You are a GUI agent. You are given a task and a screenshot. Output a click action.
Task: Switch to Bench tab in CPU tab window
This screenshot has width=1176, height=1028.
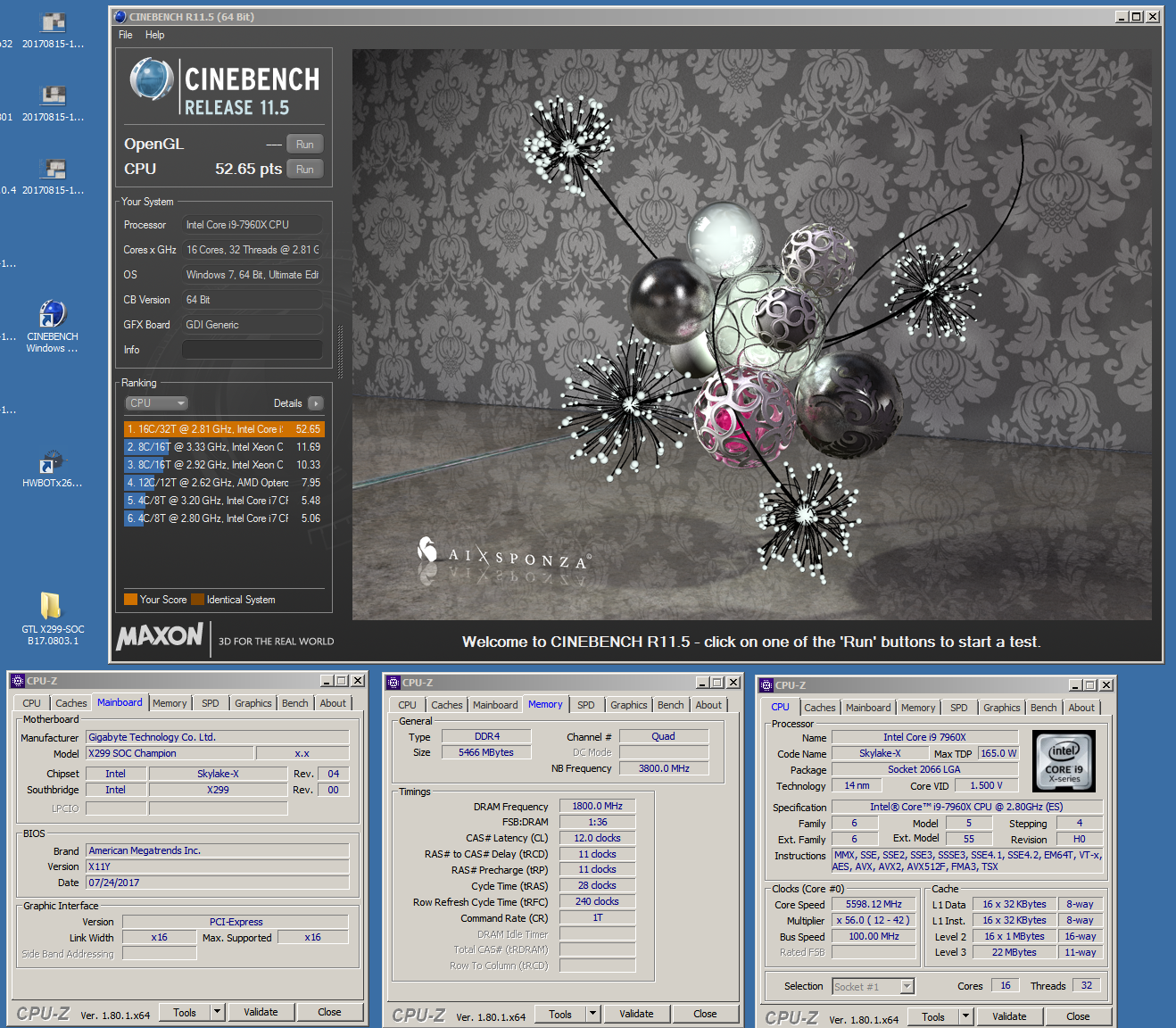(x=1043, y=708)
